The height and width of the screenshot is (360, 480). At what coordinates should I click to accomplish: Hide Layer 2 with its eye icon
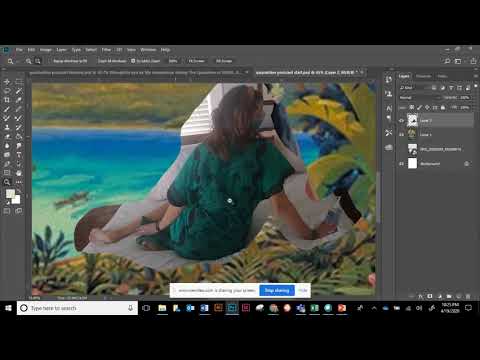pos(401,121)
